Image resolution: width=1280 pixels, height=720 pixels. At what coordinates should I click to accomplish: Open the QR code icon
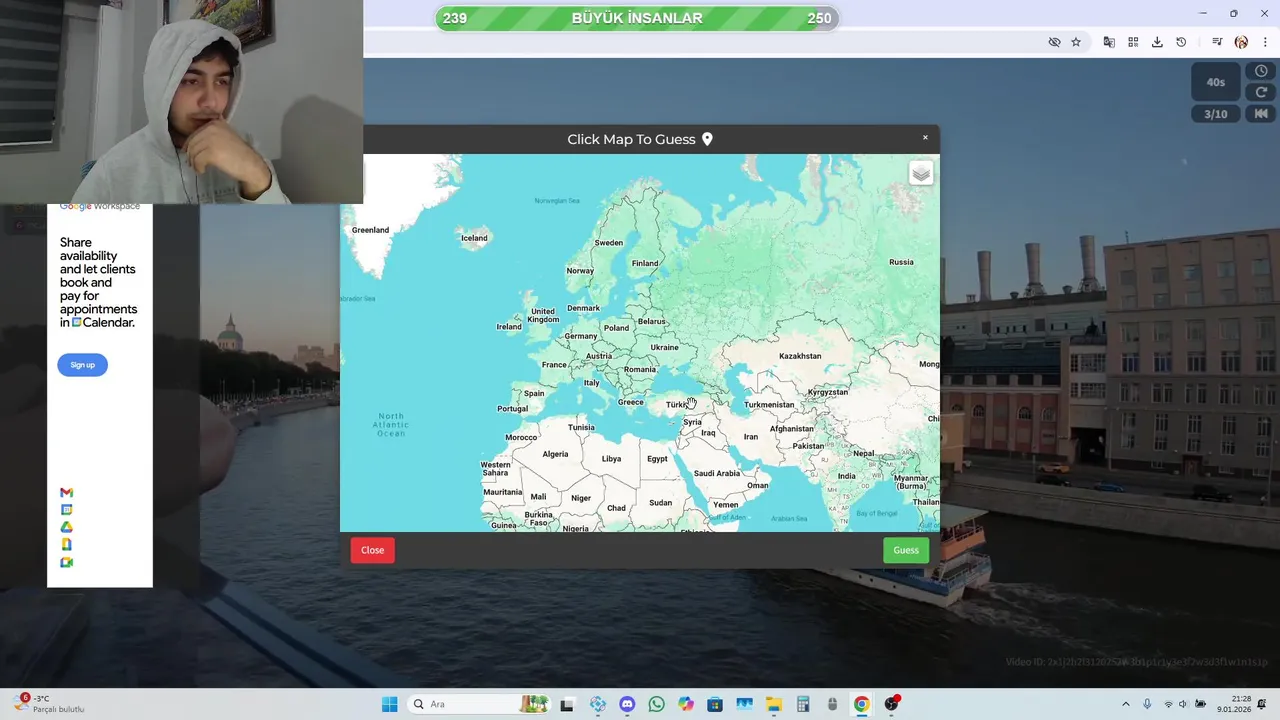point(1133,42)
